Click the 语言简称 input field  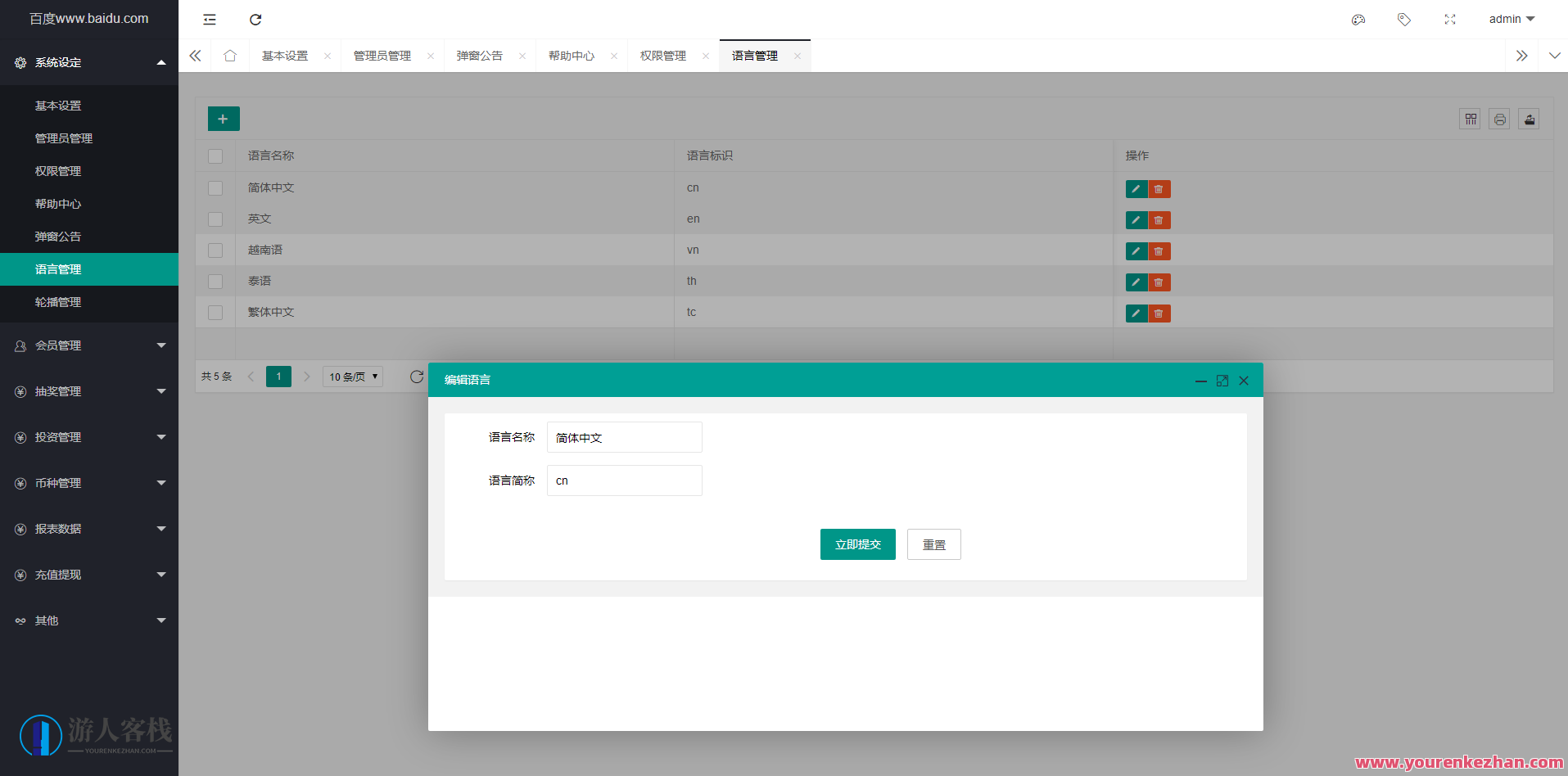coord(624,480)
